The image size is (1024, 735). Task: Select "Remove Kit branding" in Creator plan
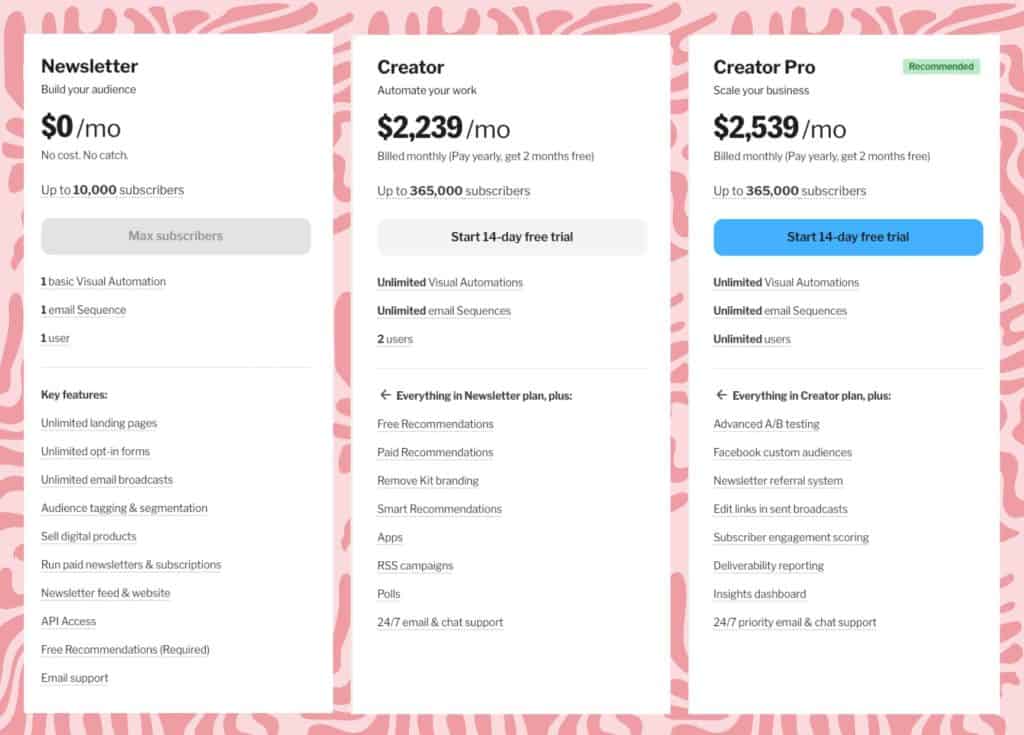click(x=428, y=480)
